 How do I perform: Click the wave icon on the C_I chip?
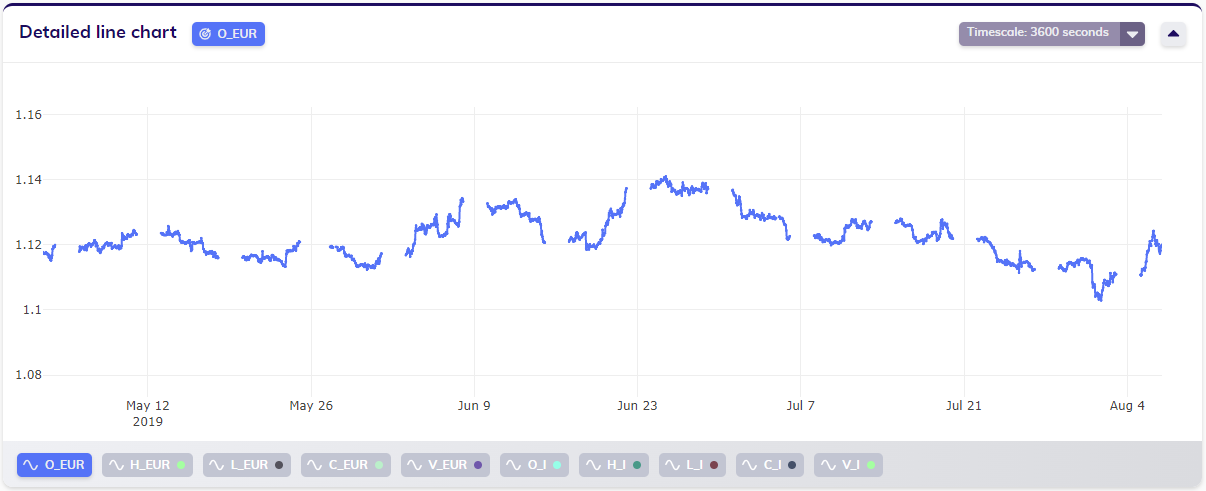pos(750,465)
